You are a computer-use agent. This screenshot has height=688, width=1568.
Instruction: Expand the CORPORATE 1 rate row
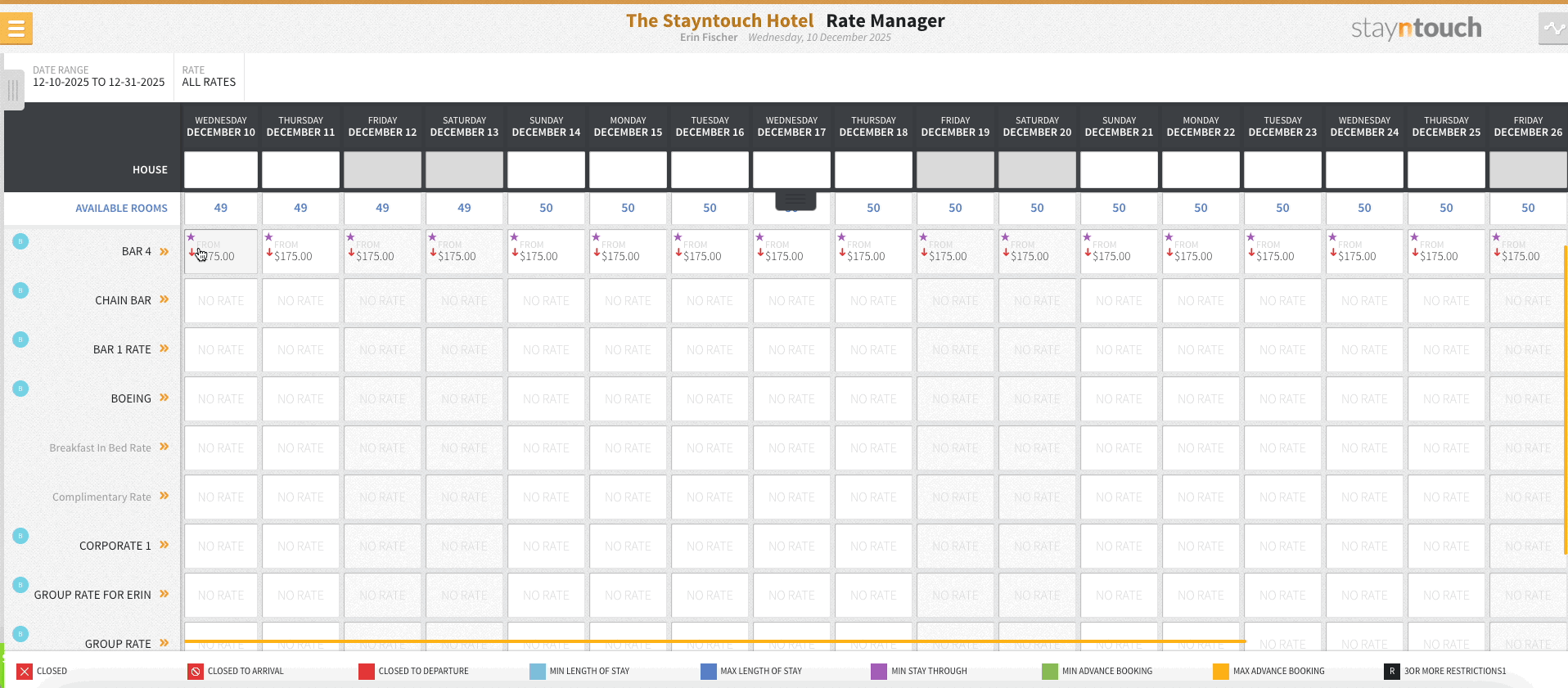tap(164, 545)
